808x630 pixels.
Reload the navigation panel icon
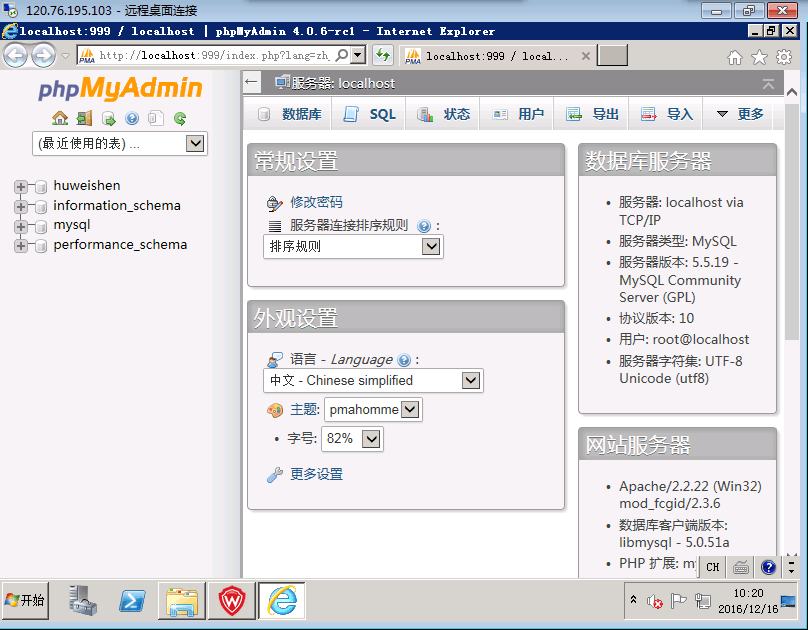point(180,118)
